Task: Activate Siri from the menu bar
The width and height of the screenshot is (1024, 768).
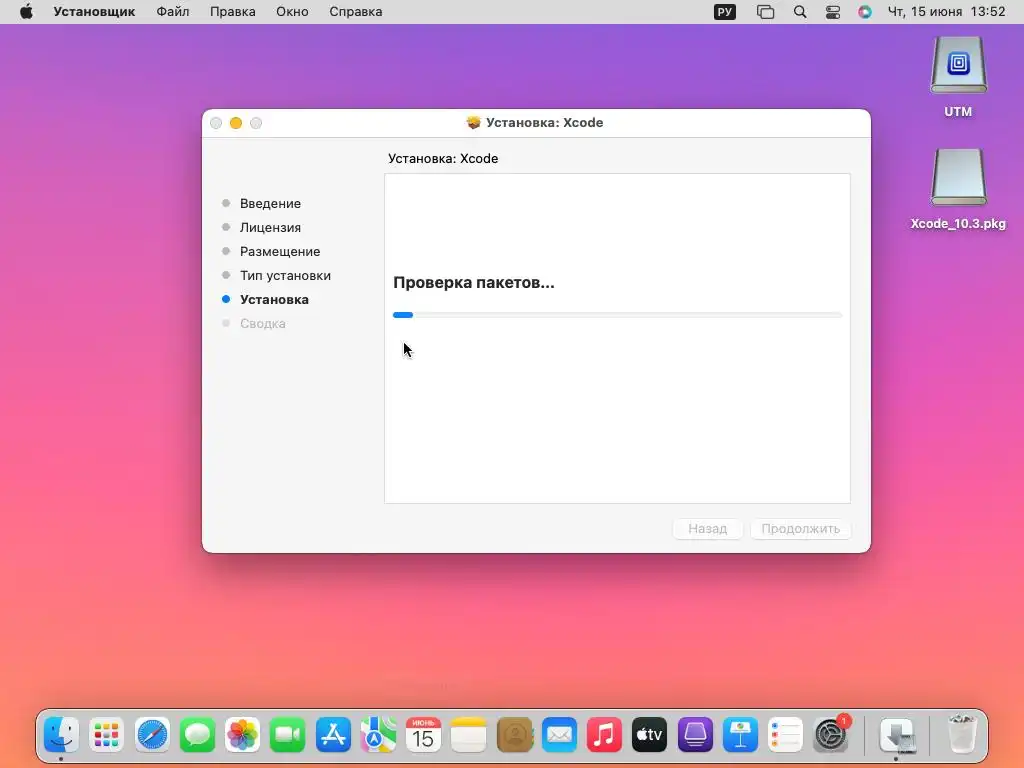Action: [865, 12]
